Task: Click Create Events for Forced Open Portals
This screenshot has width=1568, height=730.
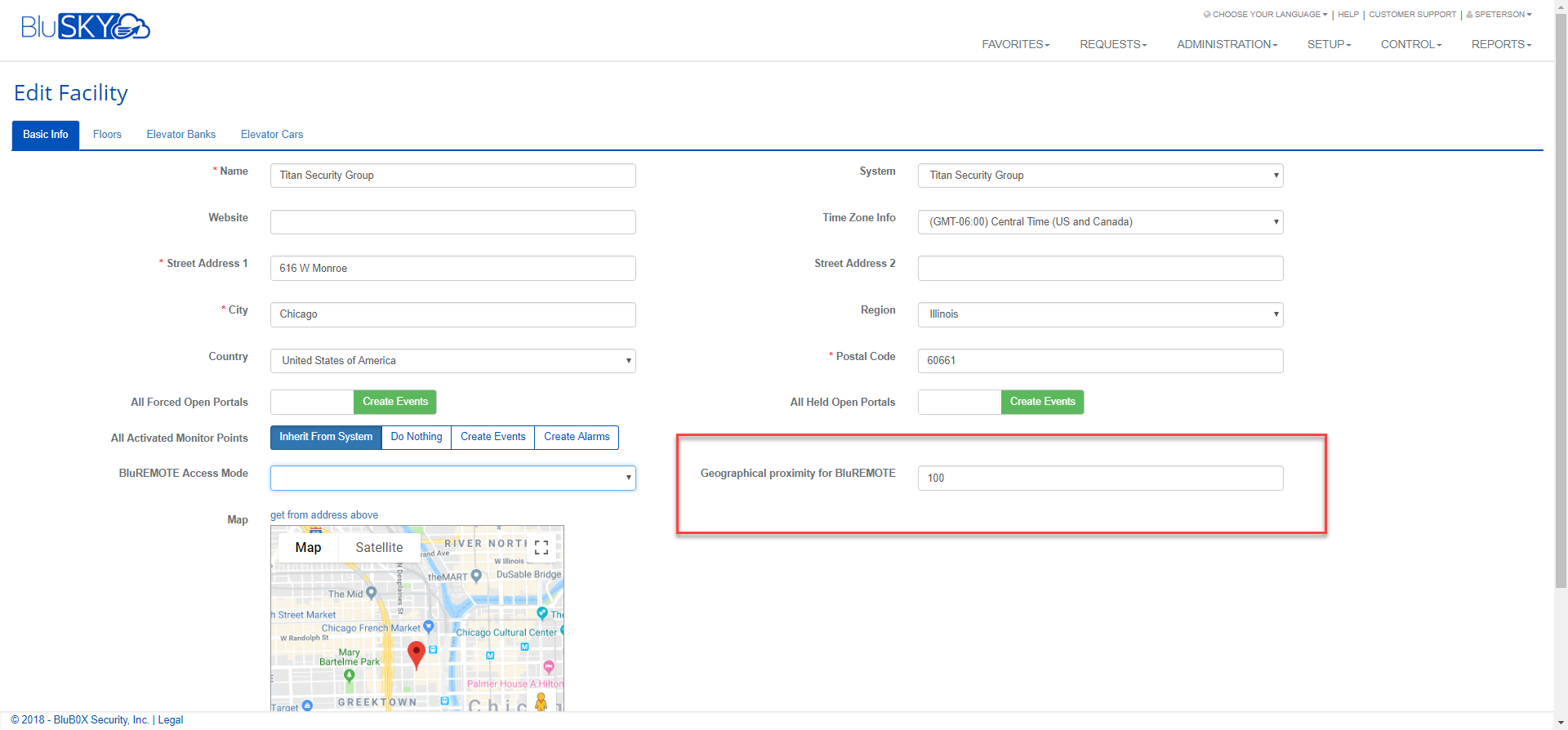Action: coord(395,402)
